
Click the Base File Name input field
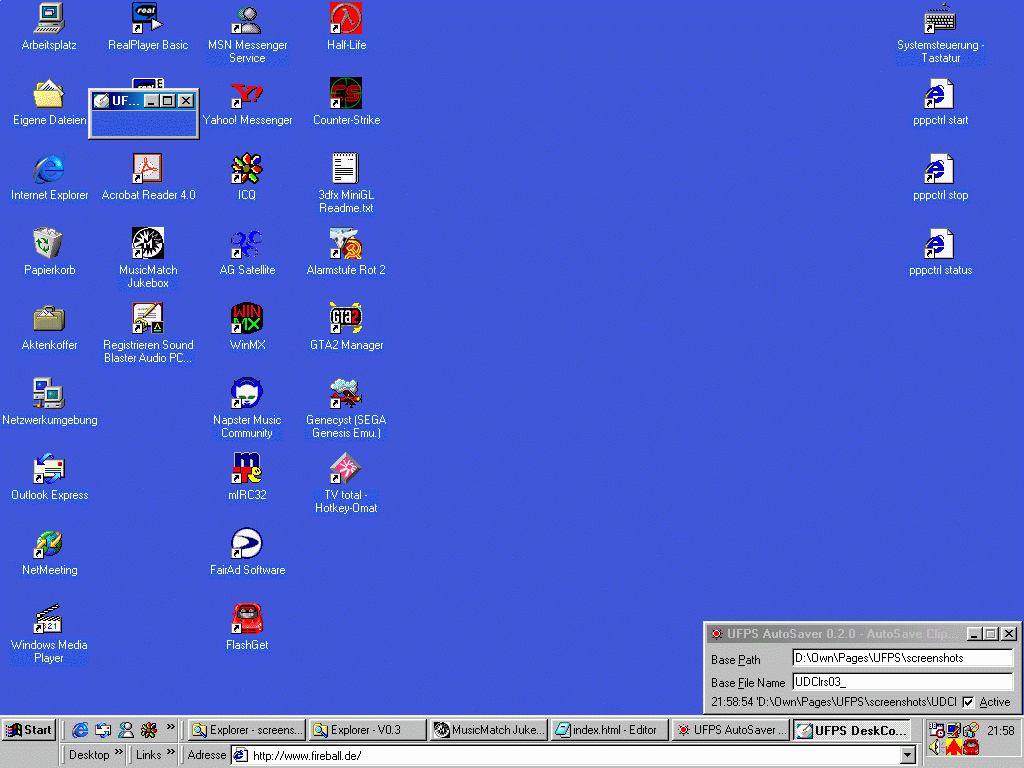click(x=903, y=682)
